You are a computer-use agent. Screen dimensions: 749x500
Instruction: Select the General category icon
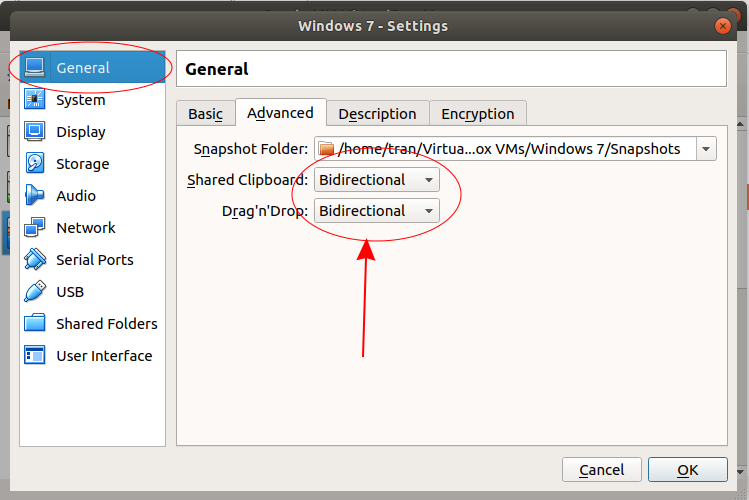(x=35, y=67)
